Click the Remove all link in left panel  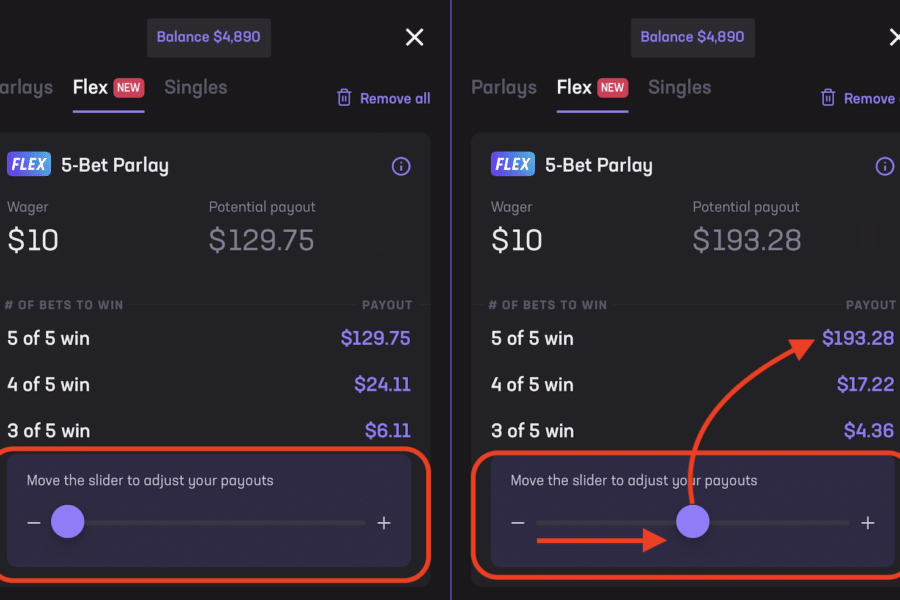click(x=395, y=98)
